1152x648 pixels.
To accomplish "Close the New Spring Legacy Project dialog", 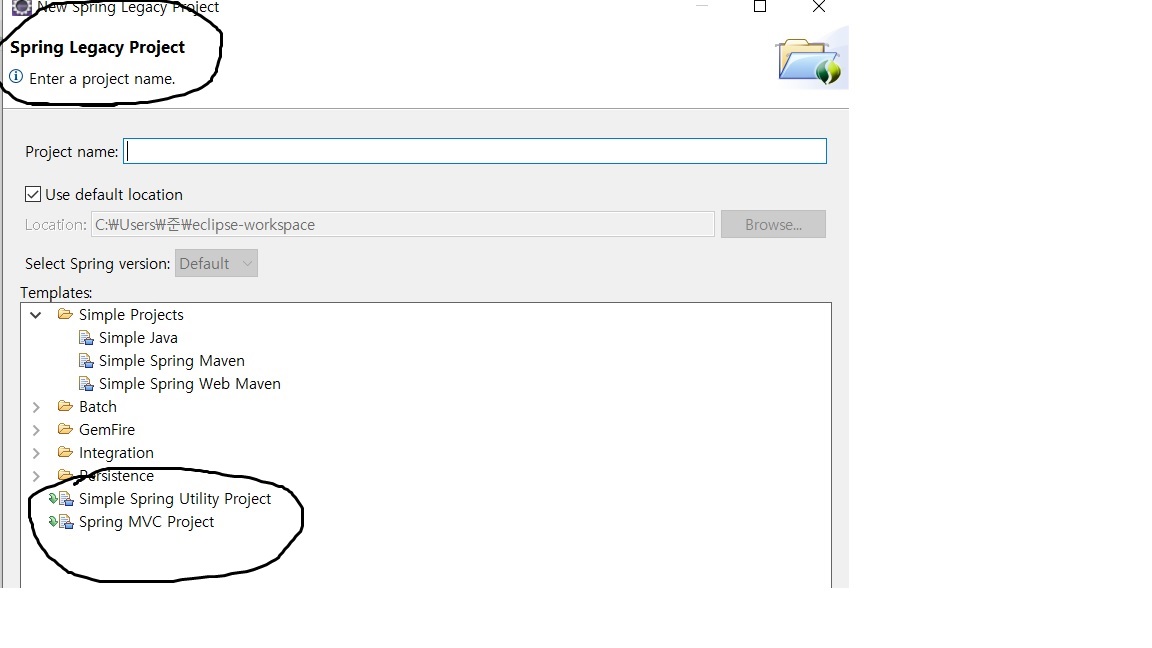I will [x=819, y=7].
